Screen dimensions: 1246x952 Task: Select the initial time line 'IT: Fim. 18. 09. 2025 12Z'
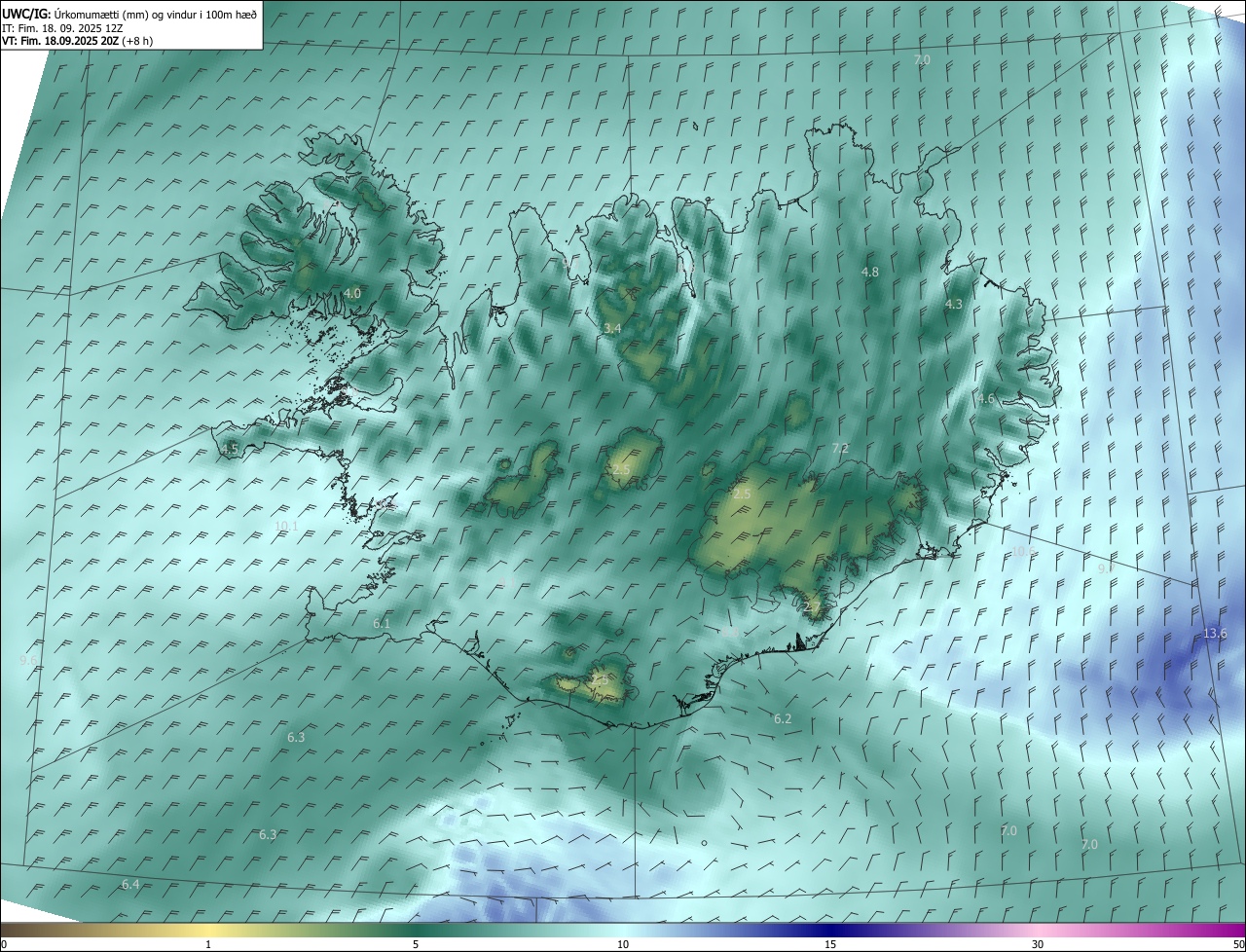(61, 28)
